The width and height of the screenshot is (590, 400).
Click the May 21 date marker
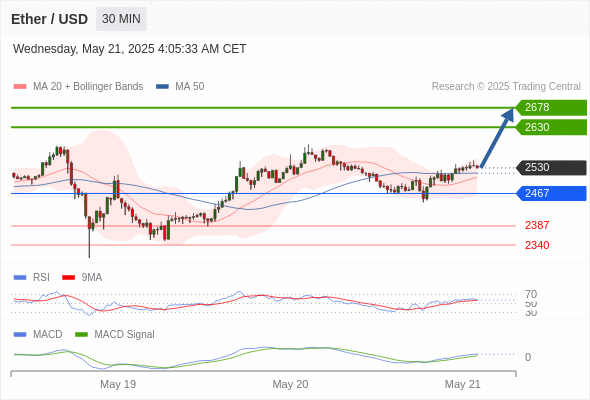463,384
